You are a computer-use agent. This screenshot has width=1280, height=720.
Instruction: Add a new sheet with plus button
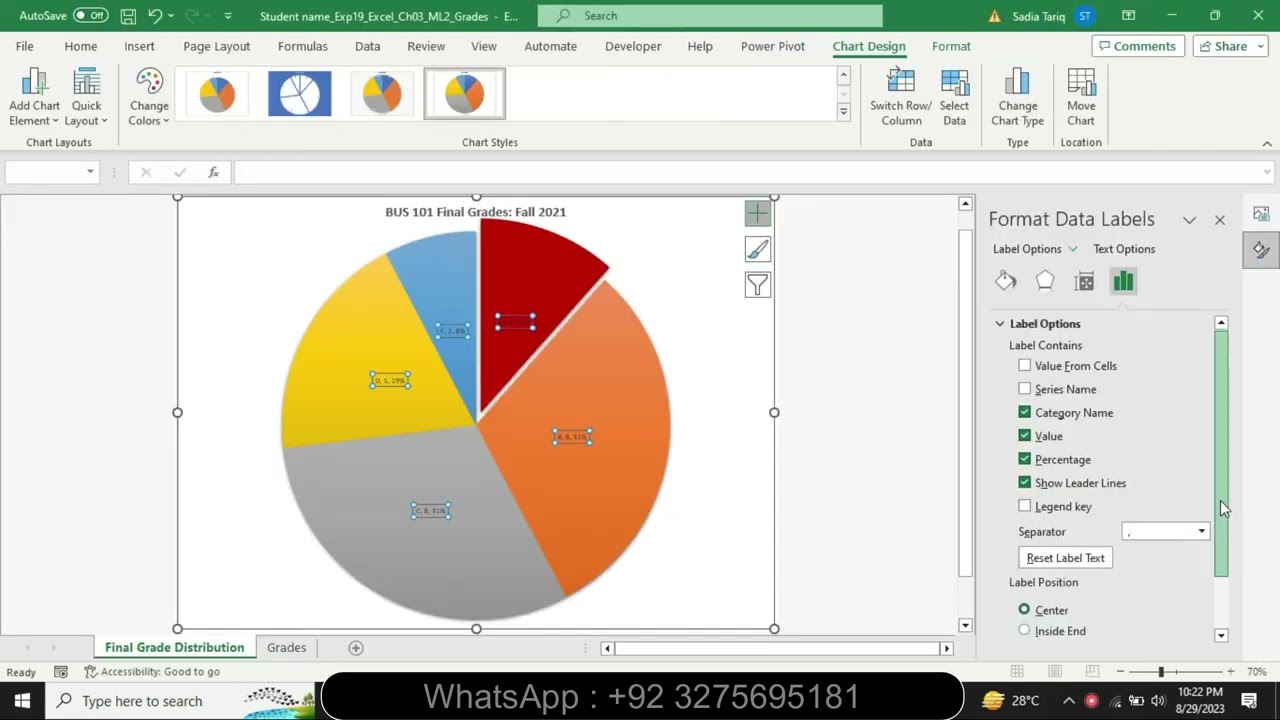click(x=355, y=648)
